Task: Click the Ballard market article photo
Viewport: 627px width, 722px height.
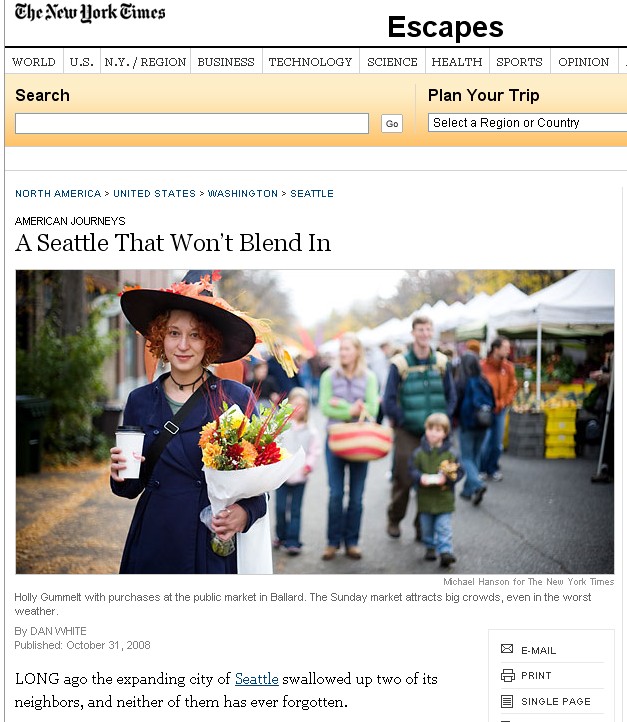Action: point(315,421)
